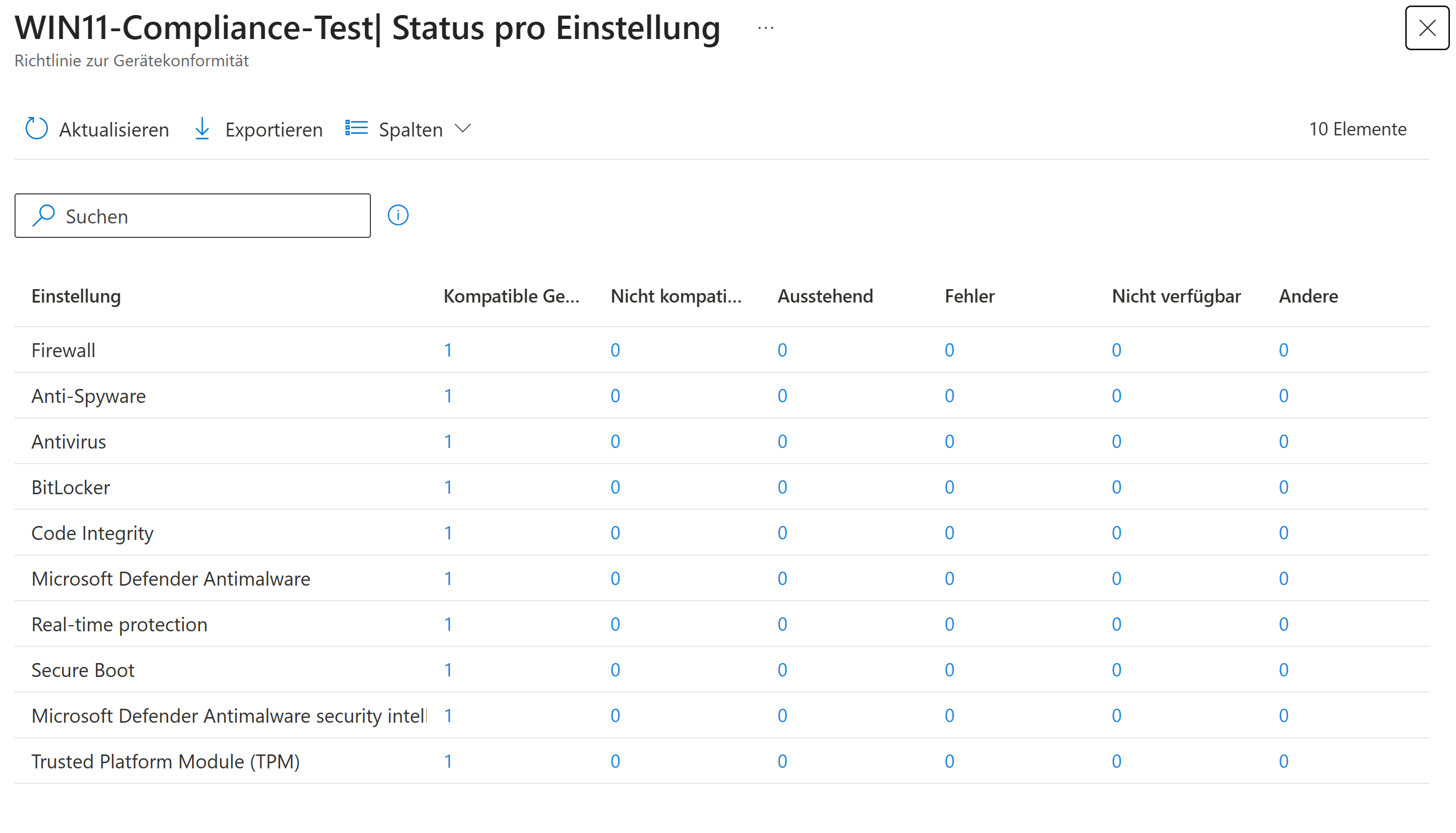Close the Status pro Einstellung pane
The image size is (1456, 833).
click(x=1426, y=28)
